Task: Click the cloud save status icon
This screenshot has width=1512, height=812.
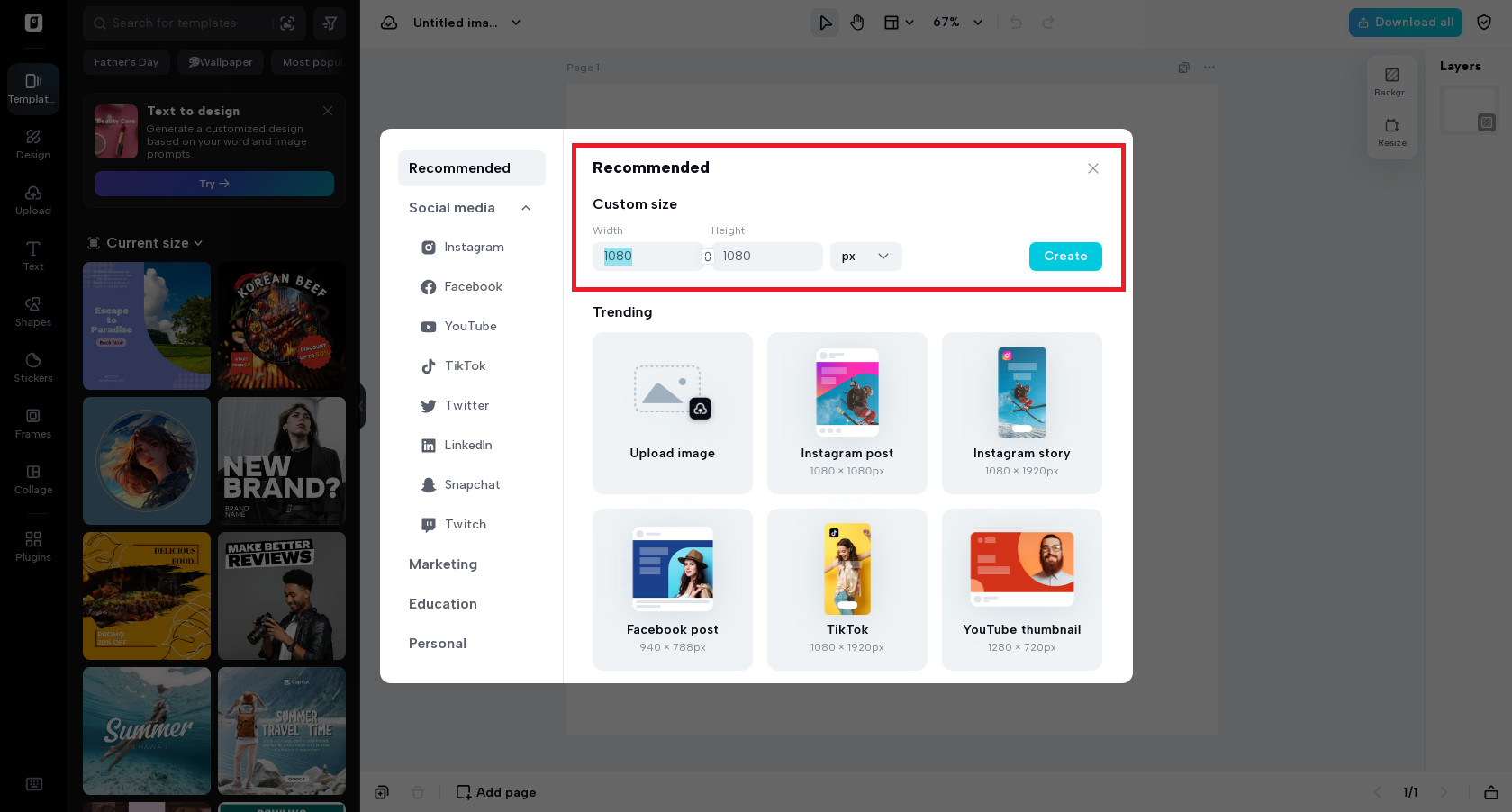Action: 389,23
